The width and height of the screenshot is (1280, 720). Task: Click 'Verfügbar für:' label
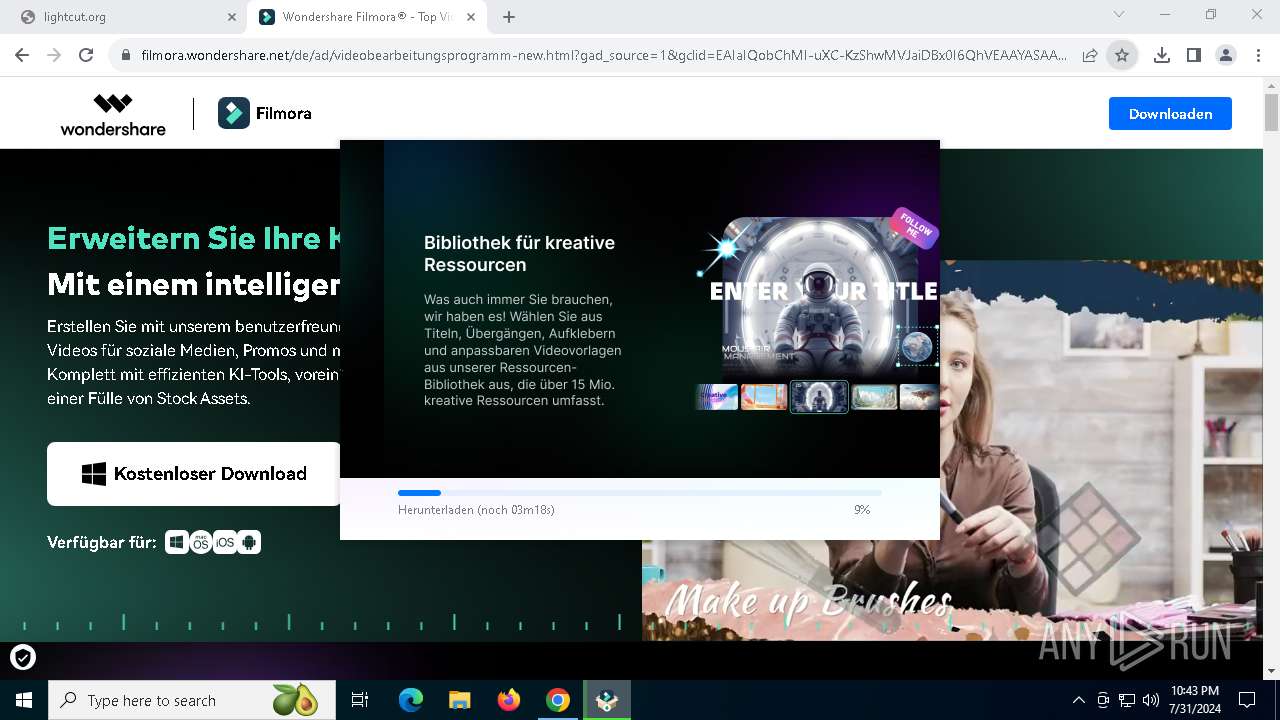click(102, 542)
